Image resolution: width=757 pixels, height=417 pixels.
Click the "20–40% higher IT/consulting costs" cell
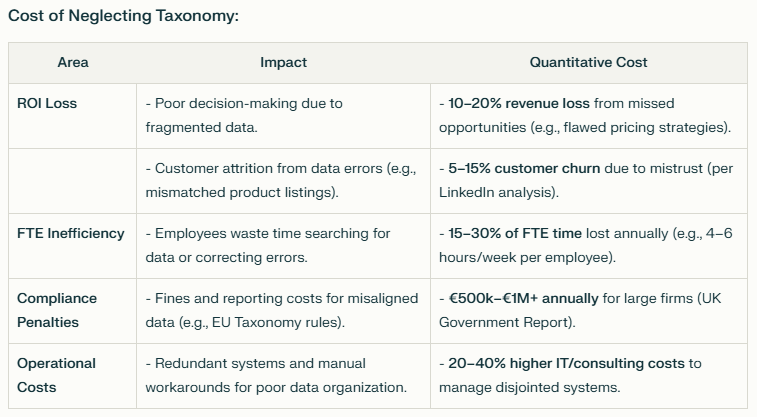(562, 363)
